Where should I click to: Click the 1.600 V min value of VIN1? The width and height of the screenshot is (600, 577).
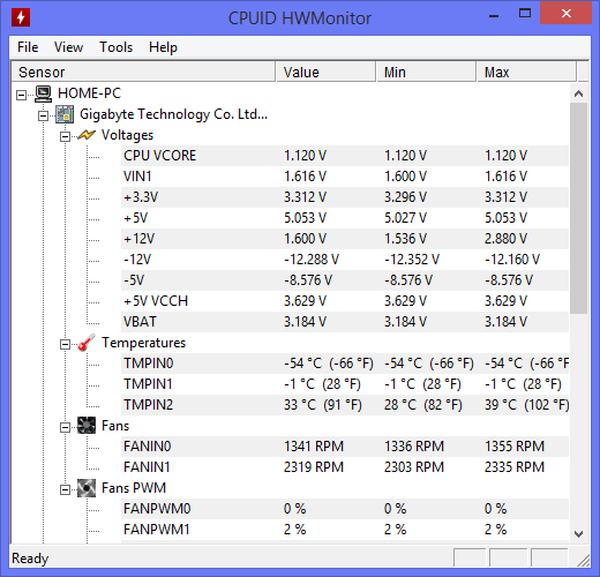tap(405, 176)
